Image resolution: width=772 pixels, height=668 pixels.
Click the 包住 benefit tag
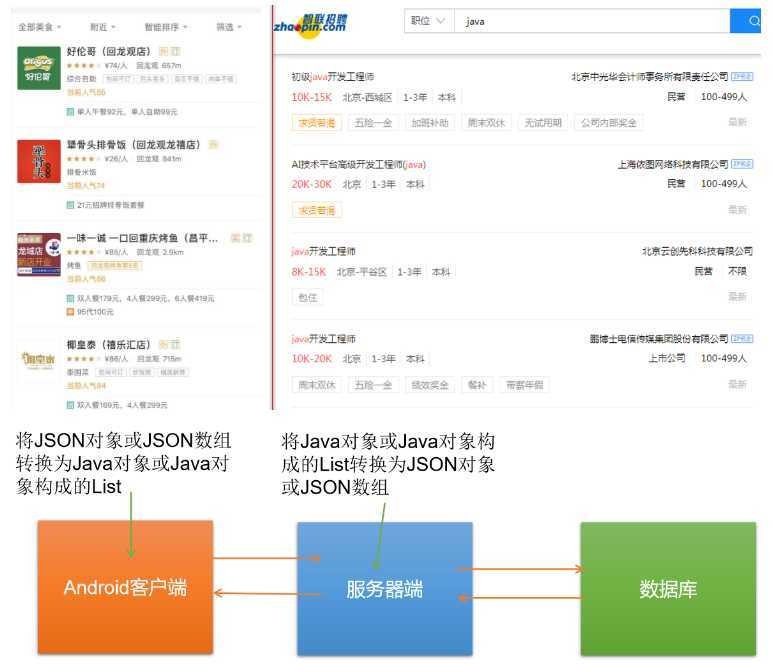coord(308,297)
